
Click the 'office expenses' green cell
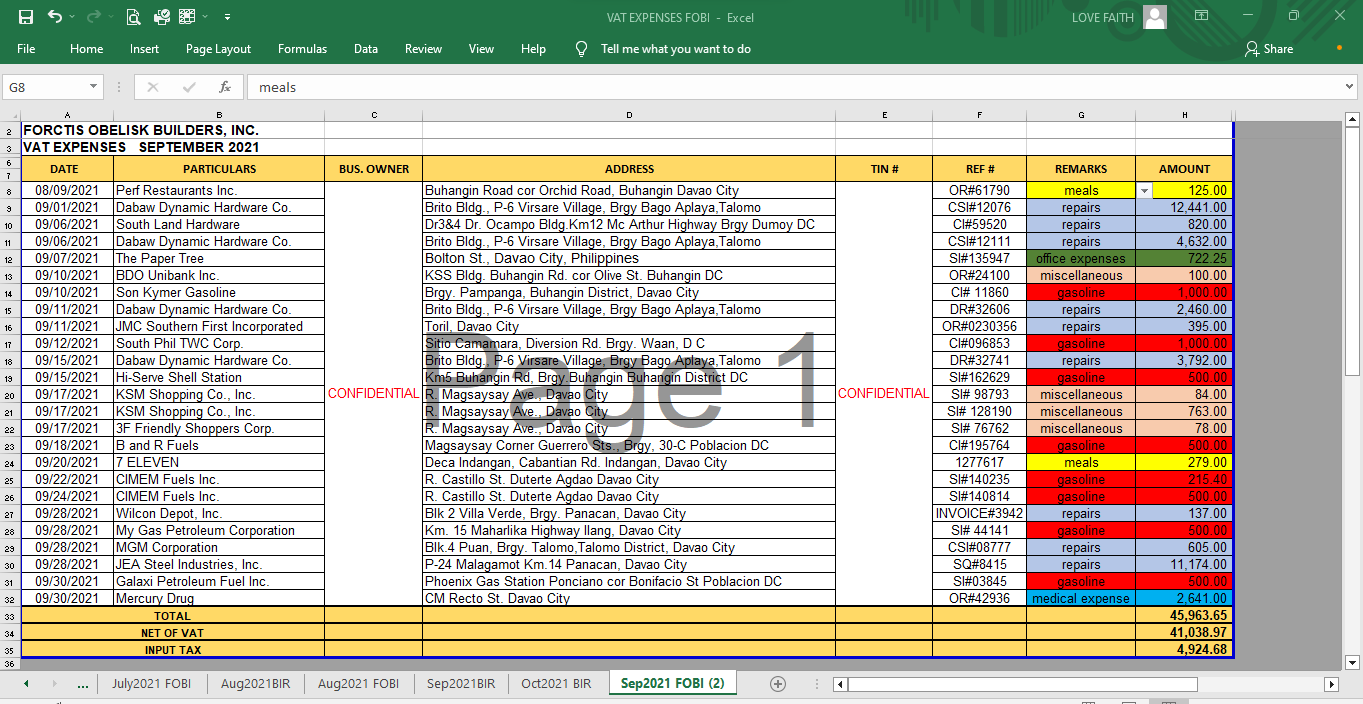click(1081, 258)
